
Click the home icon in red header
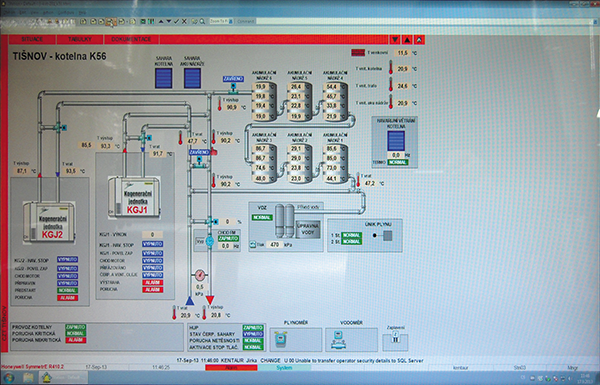point(419,39)
